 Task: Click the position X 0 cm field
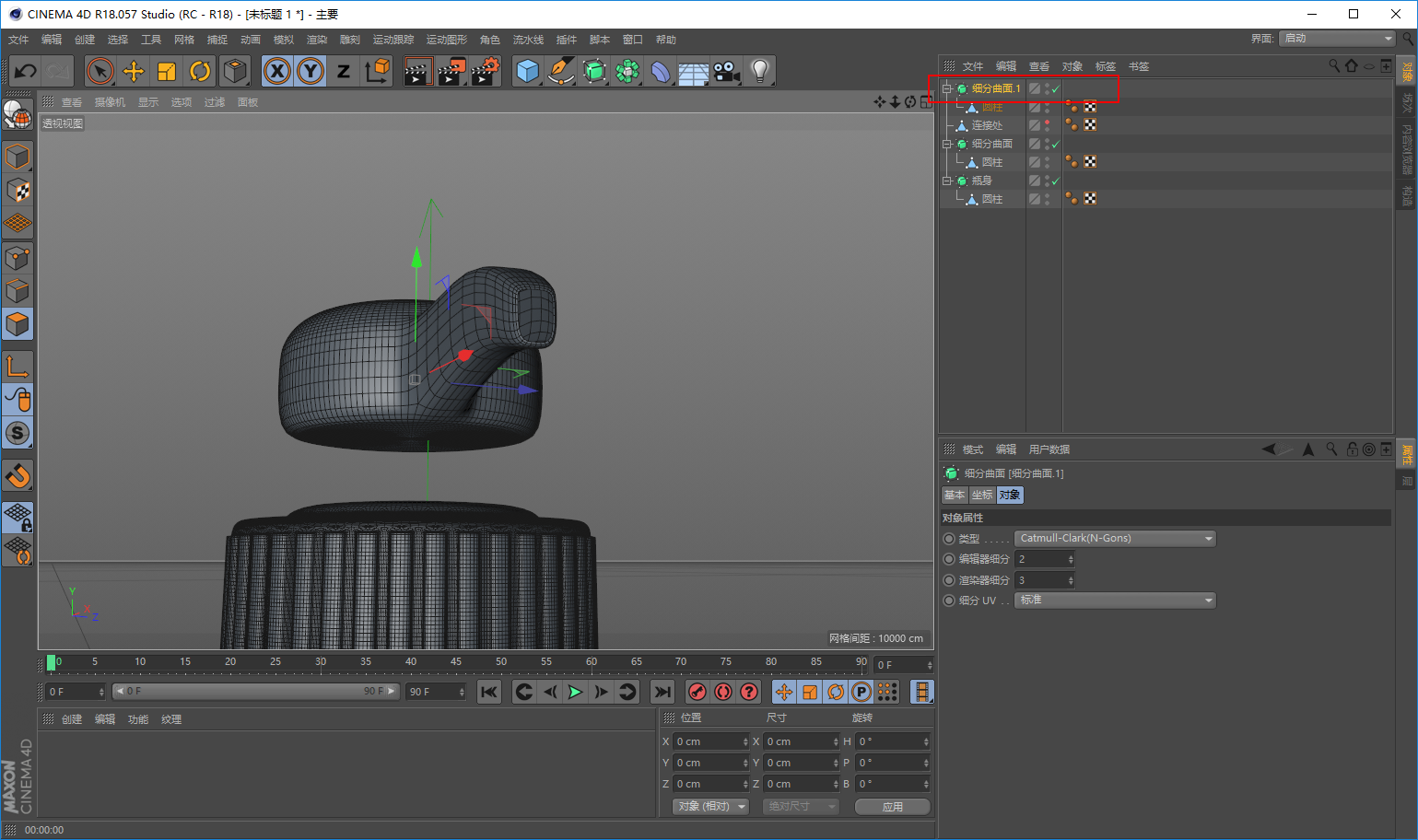point(712,741)
